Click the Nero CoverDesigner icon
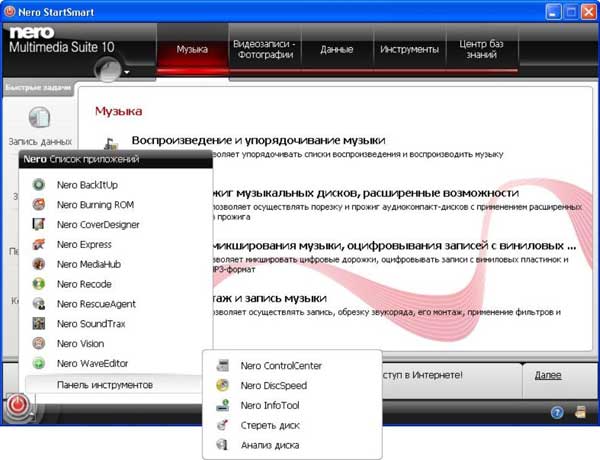 [39, 224]
